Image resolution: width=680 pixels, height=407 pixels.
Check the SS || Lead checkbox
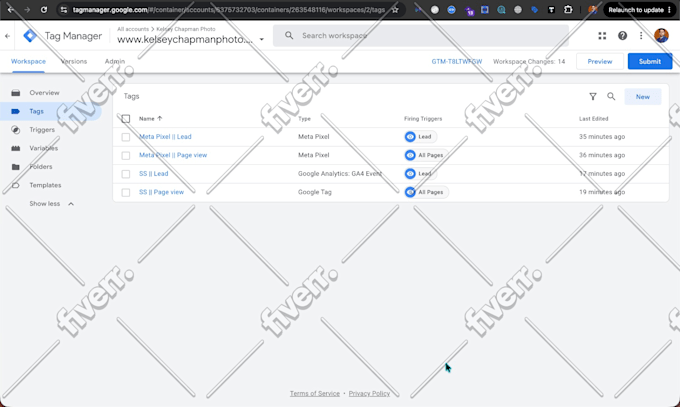coord(126,174)
